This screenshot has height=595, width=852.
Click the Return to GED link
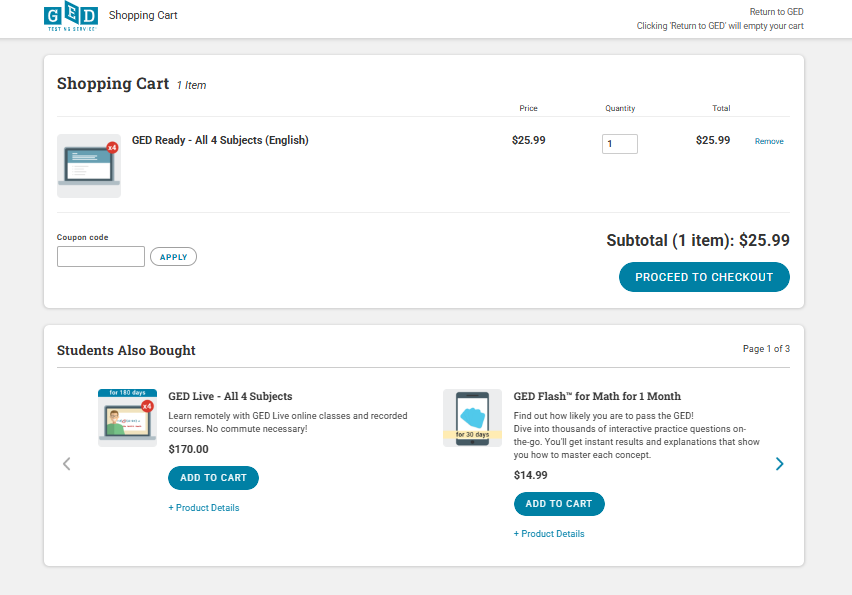[776, 12]
